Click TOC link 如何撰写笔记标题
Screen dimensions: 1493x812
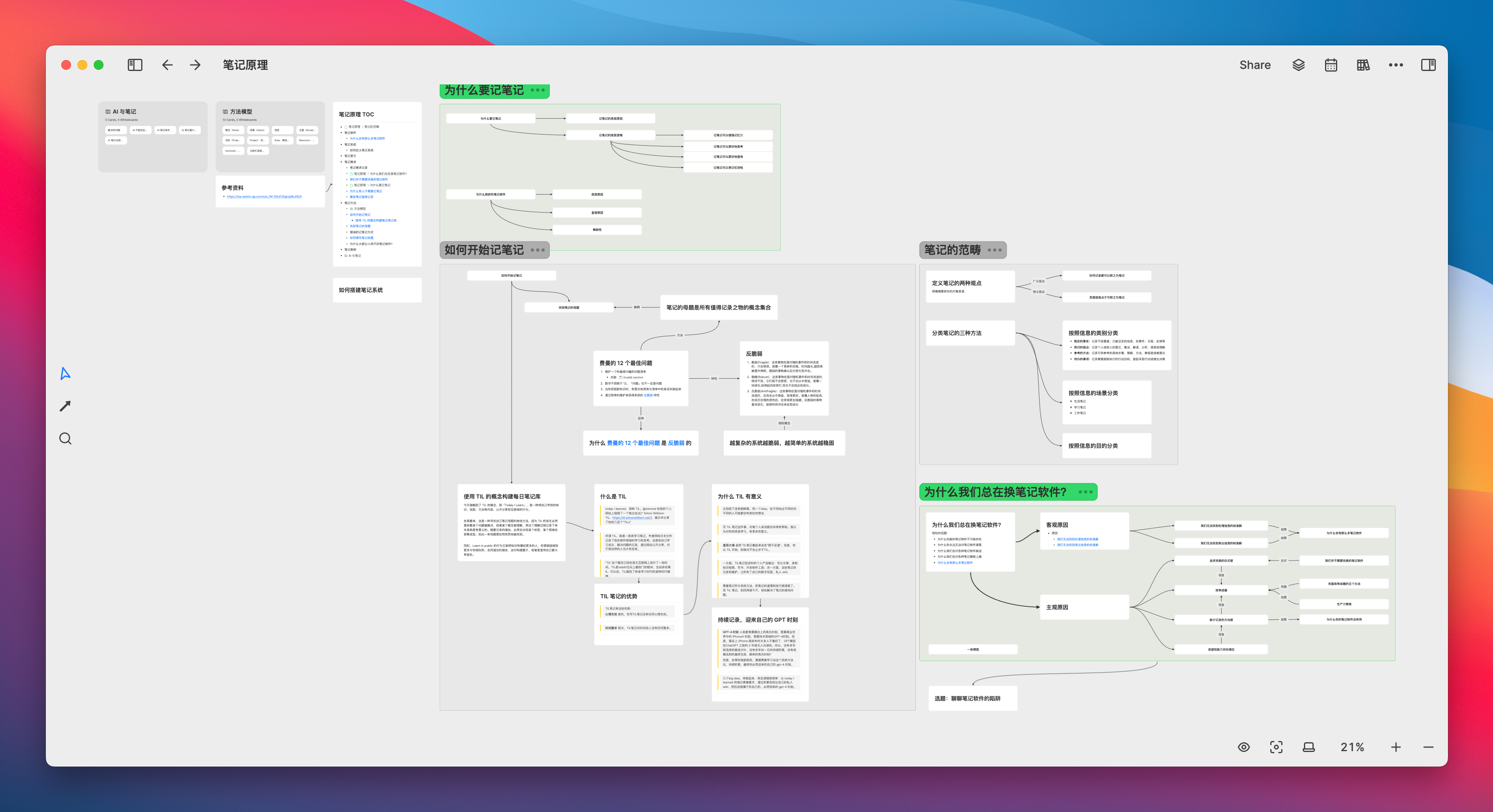(x=361, y=238)
